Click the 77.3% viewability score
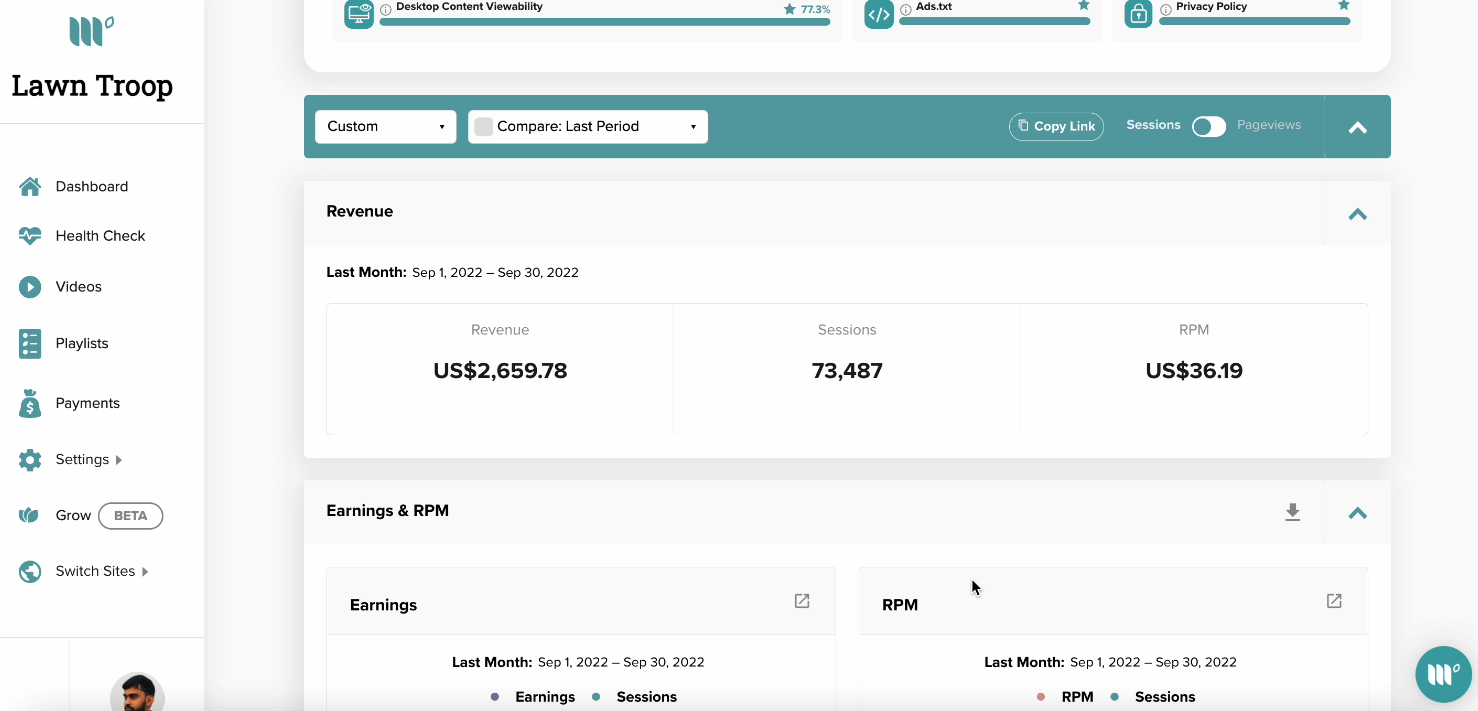This screenshot has width=1478, height=711. [x=815, y=9]
